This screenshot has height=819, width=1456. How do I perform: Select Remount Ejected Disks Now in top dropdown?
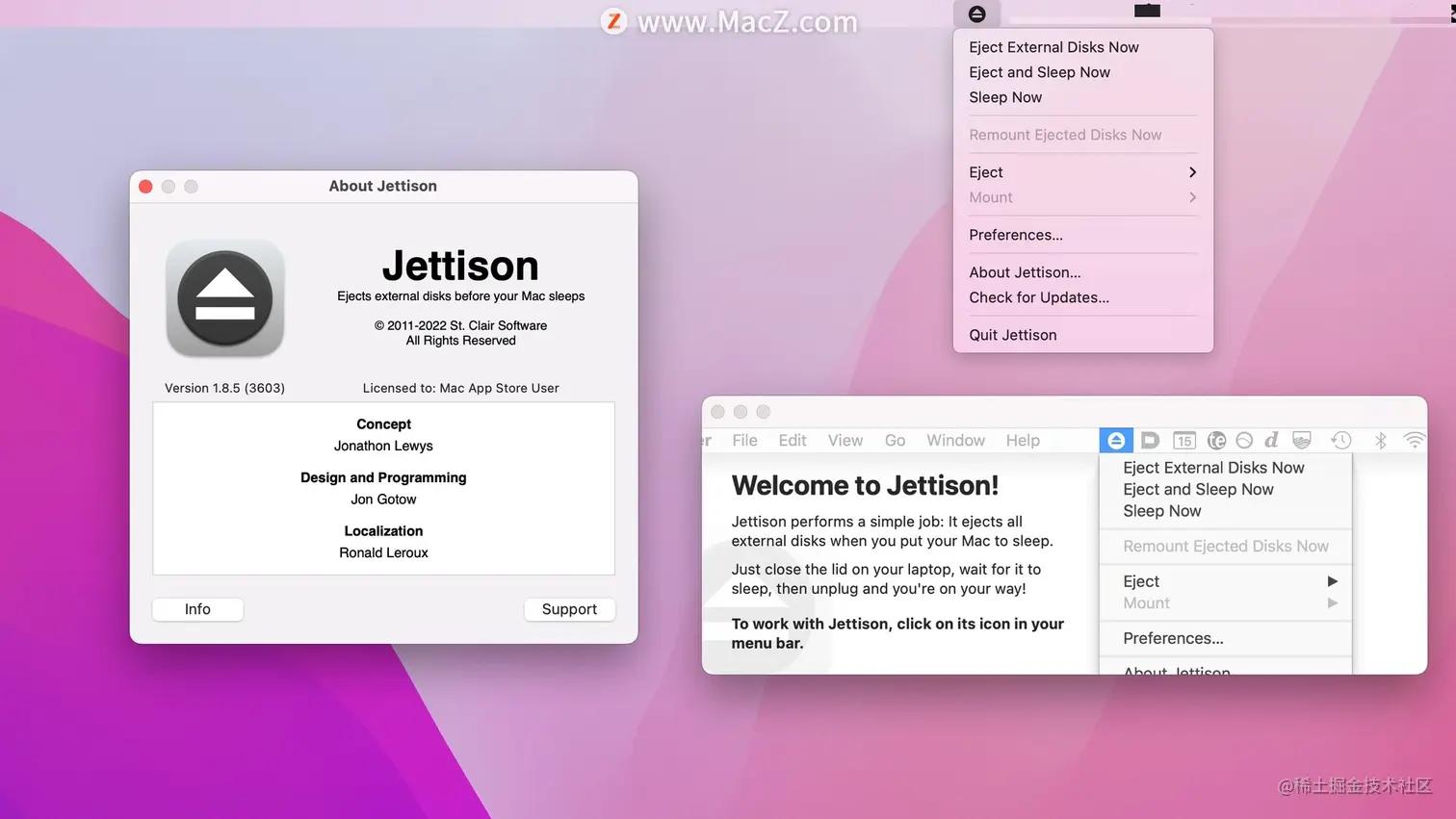[x=1065, y=135]
